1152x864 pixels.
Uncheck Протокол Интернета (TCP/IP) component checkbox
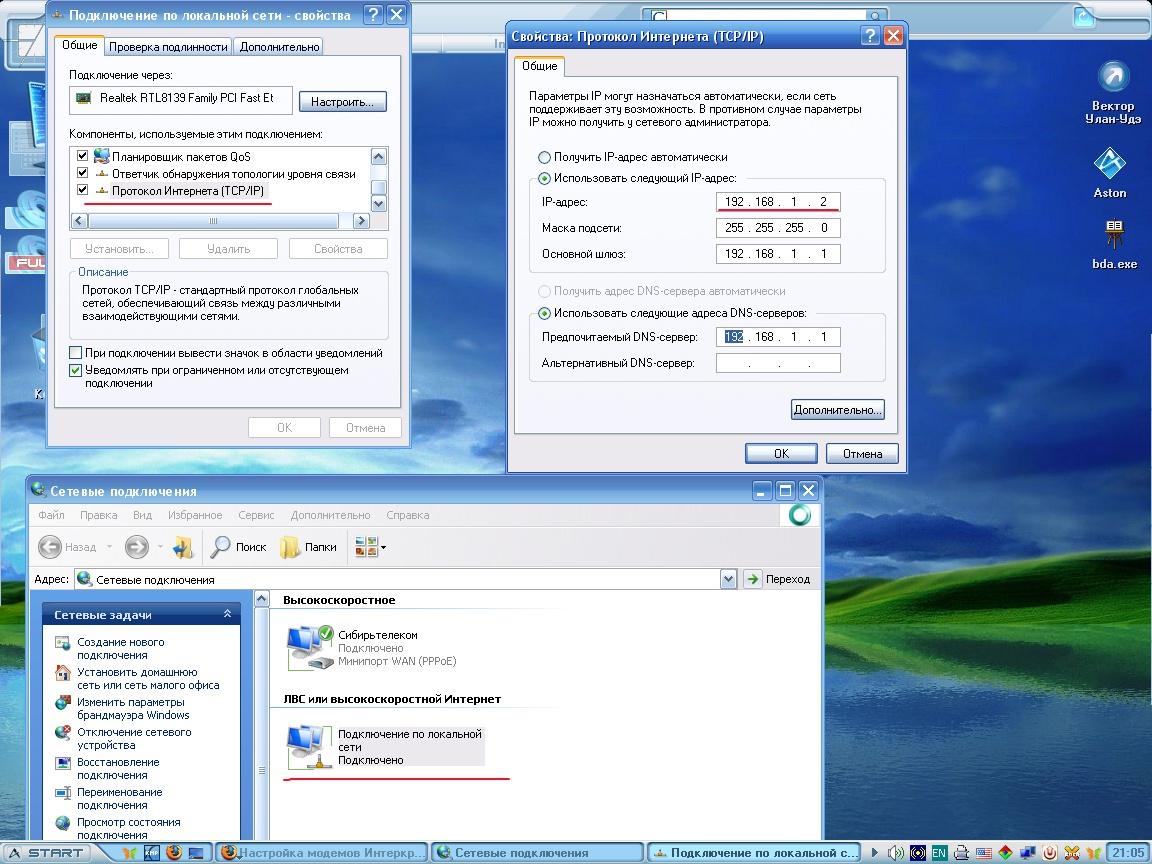point(83,190)
